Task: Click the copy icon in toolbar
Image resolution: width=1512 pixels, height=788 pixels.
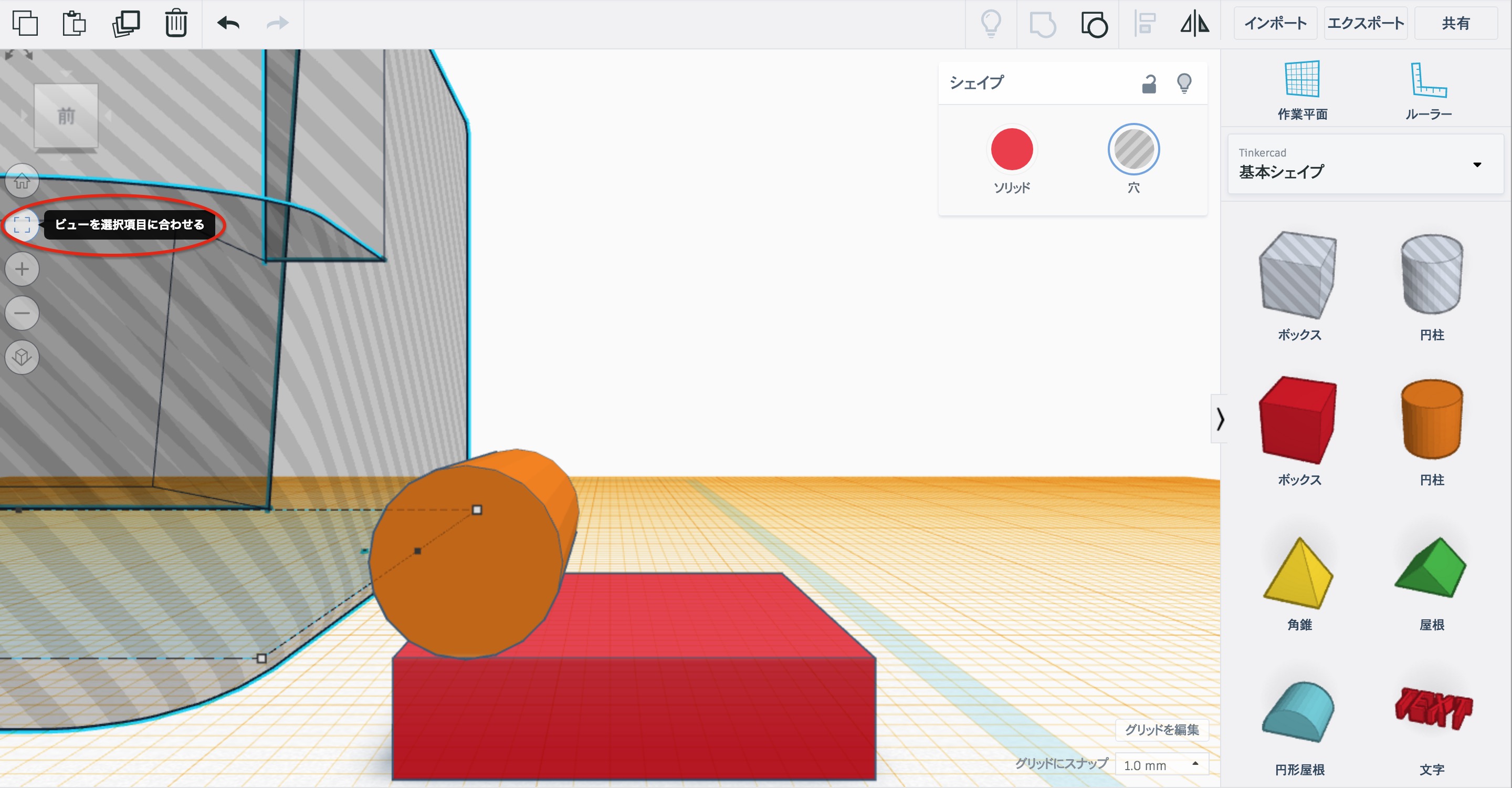Action: click(25, 24)
